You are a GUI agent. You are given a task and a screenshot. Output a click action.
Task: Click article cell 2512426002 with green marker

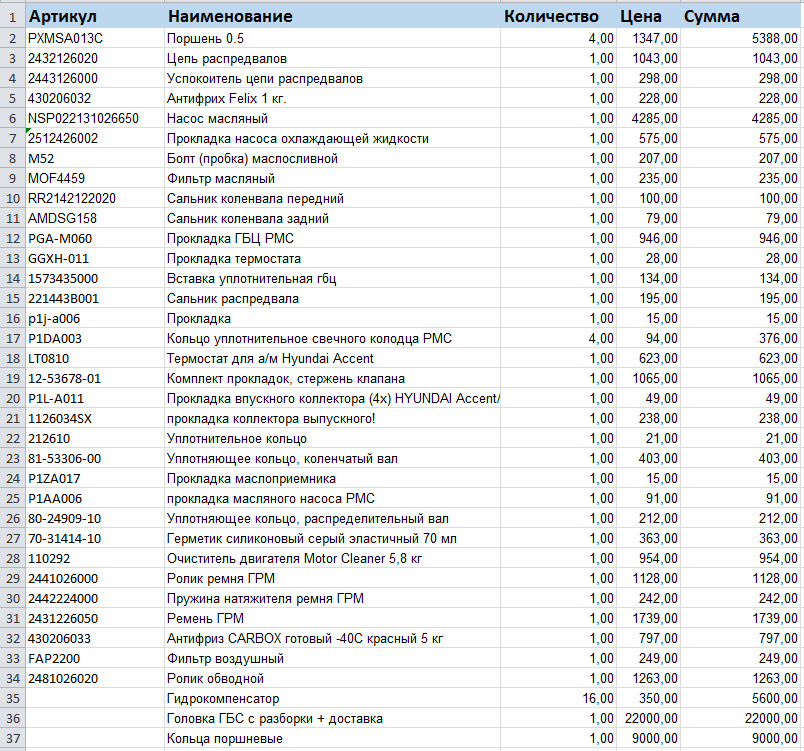[x=95, y=138]
